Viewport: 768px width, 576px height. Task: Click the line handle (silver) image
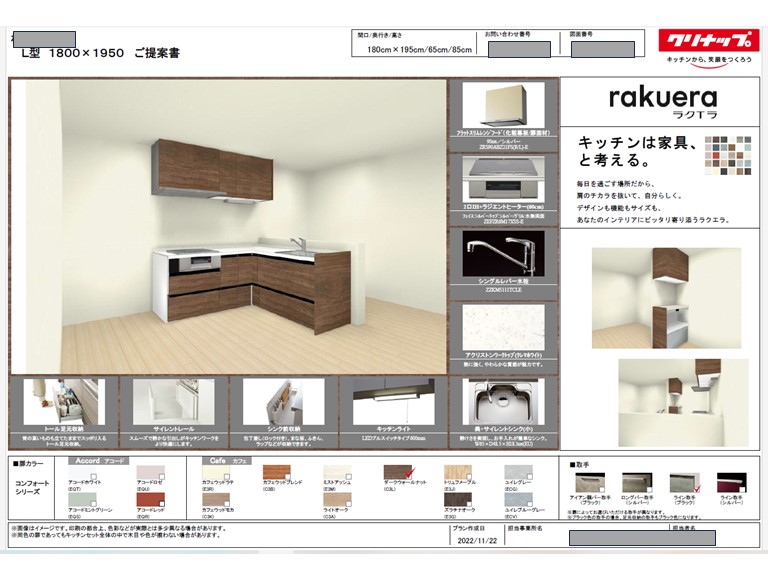731,482
